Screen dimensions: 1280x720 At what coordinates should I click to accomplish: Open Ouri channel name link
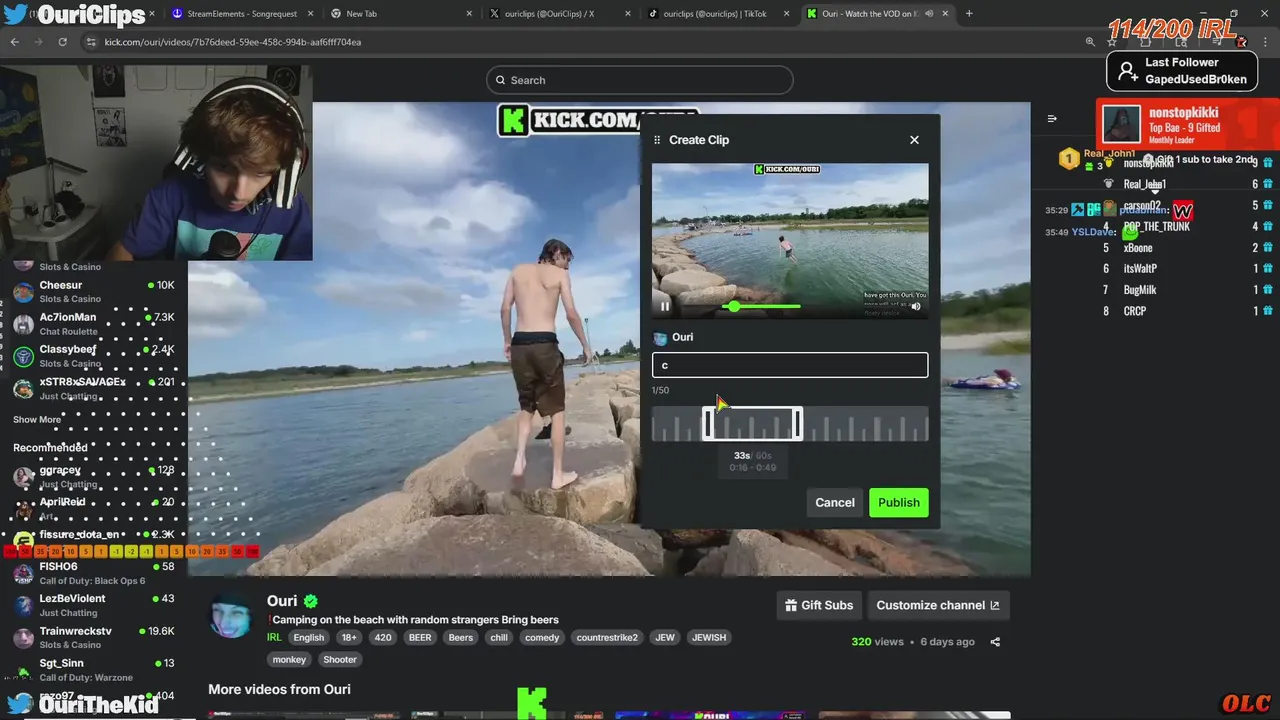[282, 601]
